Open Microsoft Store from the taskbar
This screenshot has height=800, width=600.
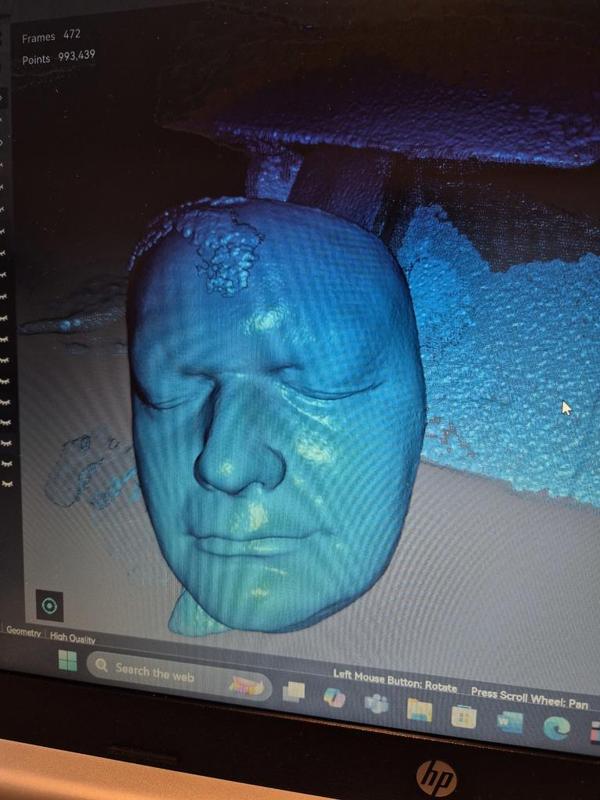click(x=464, y=716)
